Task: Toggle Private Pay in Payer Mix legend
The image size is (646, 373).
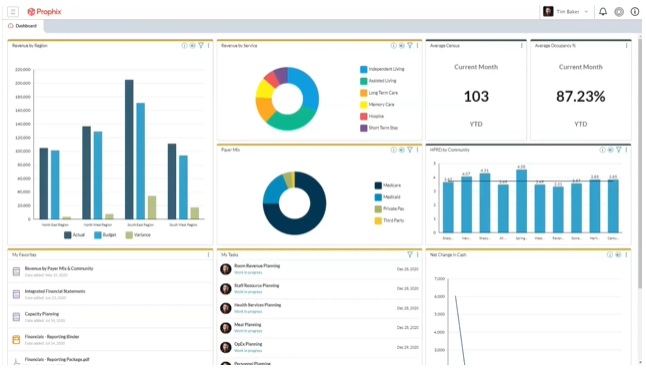Action: click(x=389, y=209)
